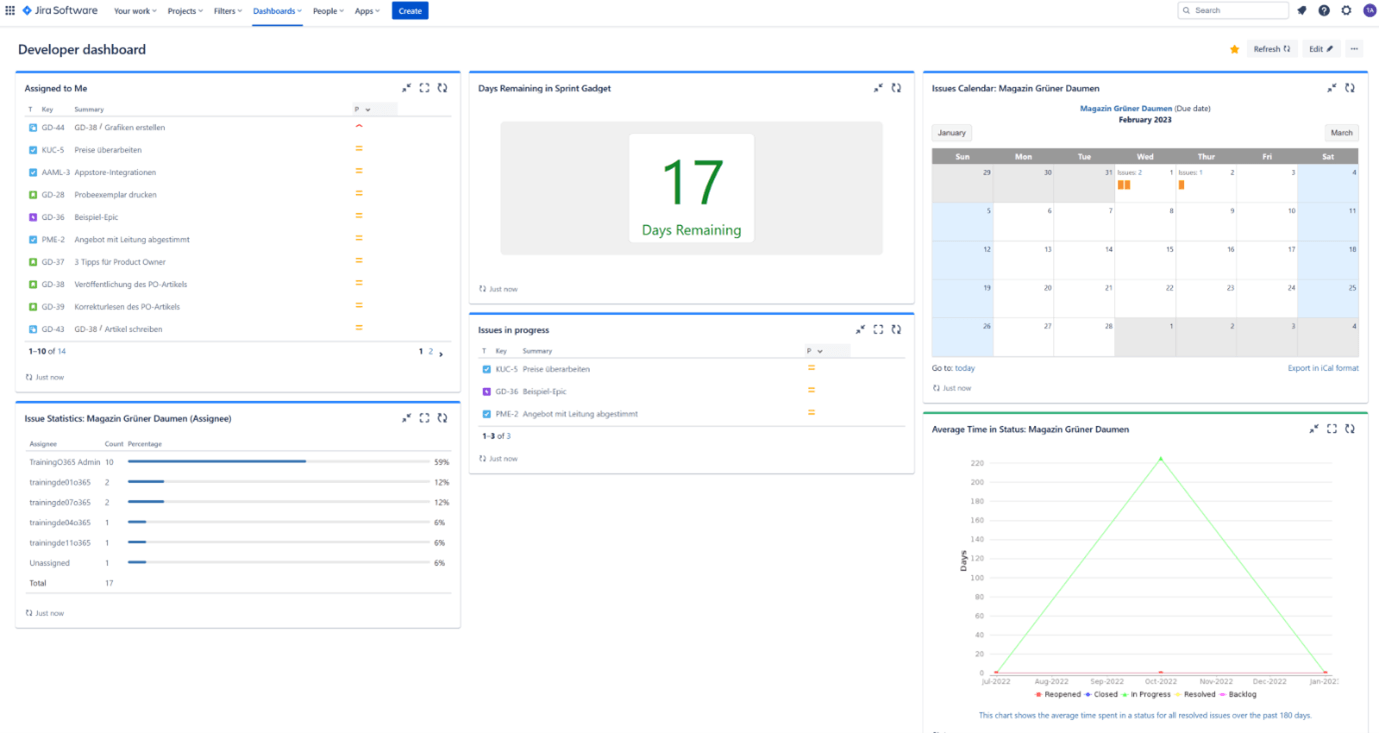Image resolution: width=1379 pixels, height=733 pixels.
Task: Click the Export in iCal format link
Action: 1323,368
